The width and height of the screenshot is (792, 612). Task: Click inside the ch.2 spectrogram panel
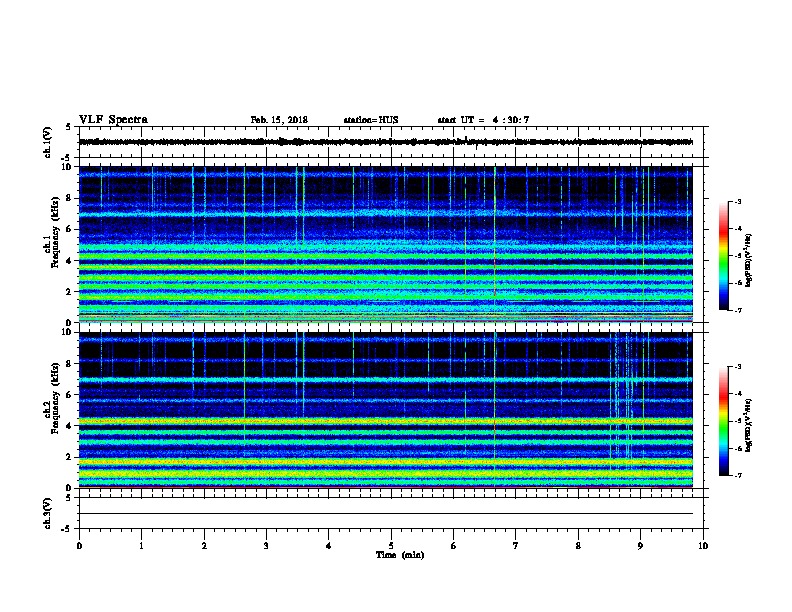(x=386, y=410)
